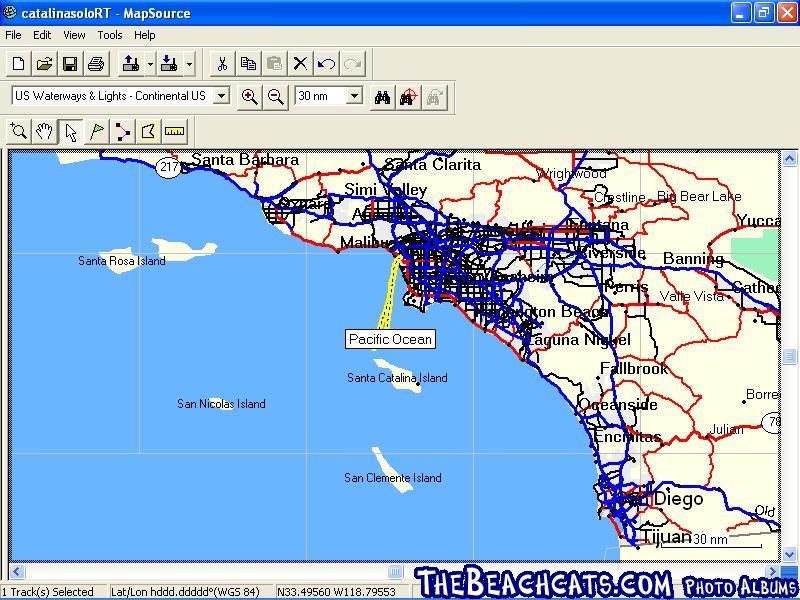The width and height of the screenshot is (800, 600).
Task: Click the horizontal scrollbar left arrow
Action: (17, 571)
